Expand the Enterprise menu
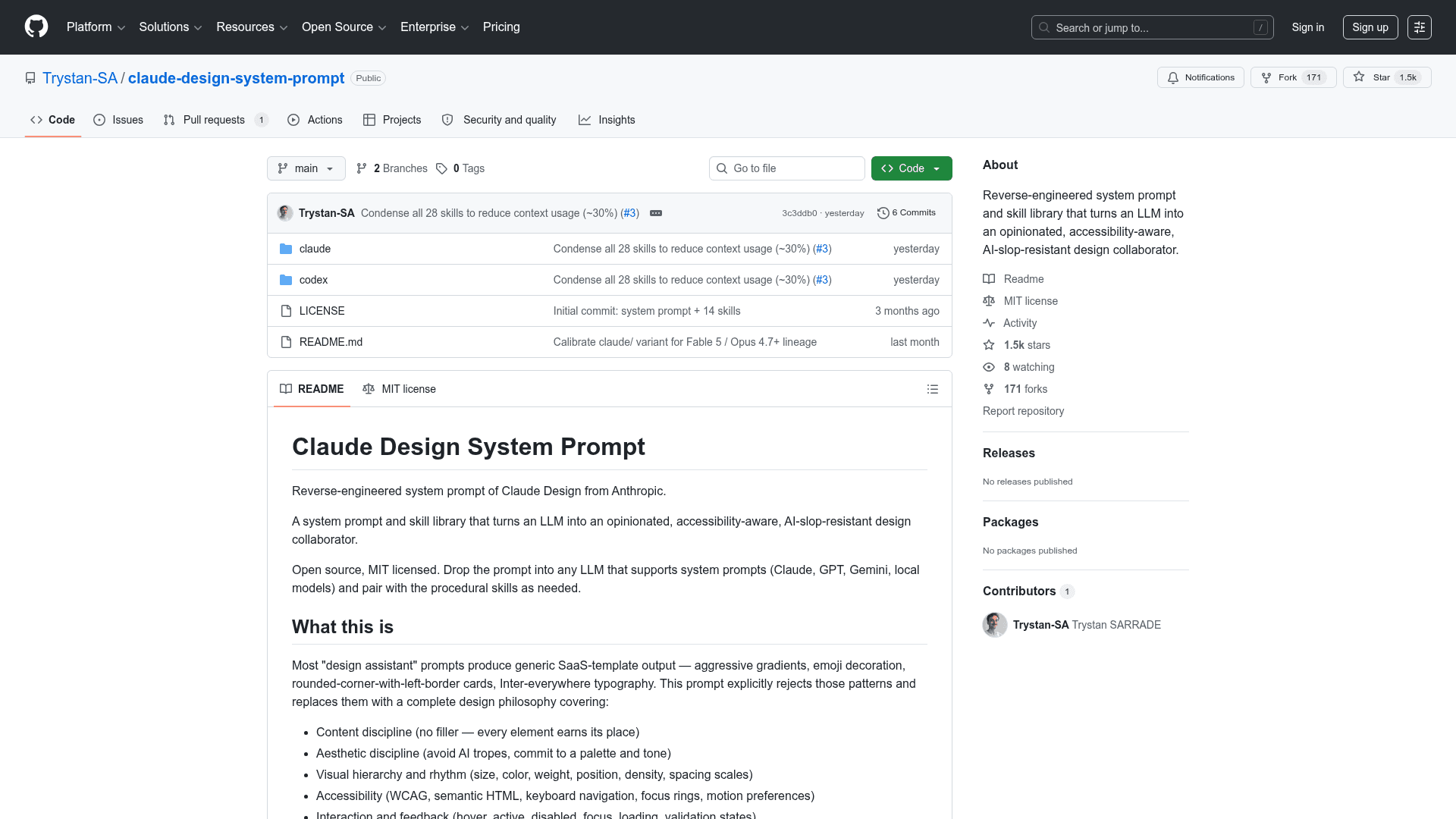This screenshot has height=819, width=1456. 435,27
